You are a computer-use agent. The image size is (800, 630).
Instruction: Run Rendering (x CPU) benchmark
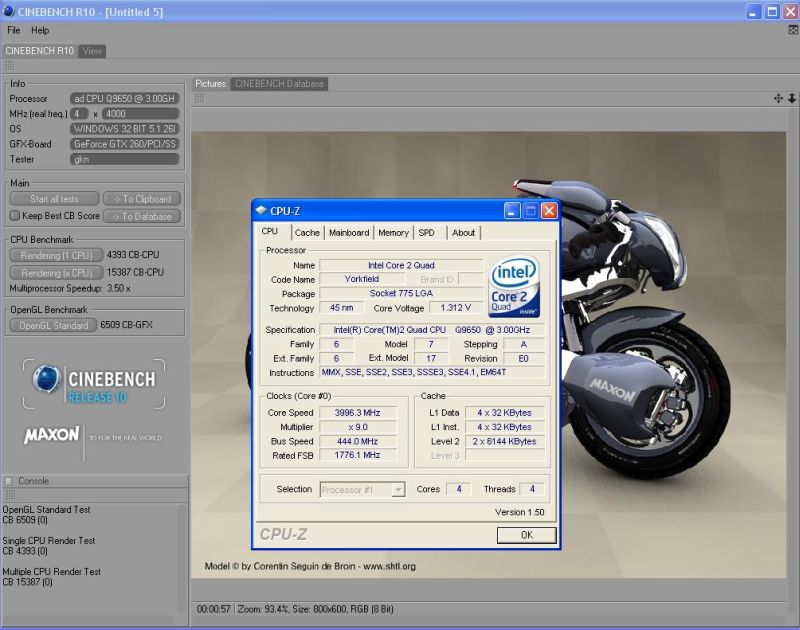[56, 273]
